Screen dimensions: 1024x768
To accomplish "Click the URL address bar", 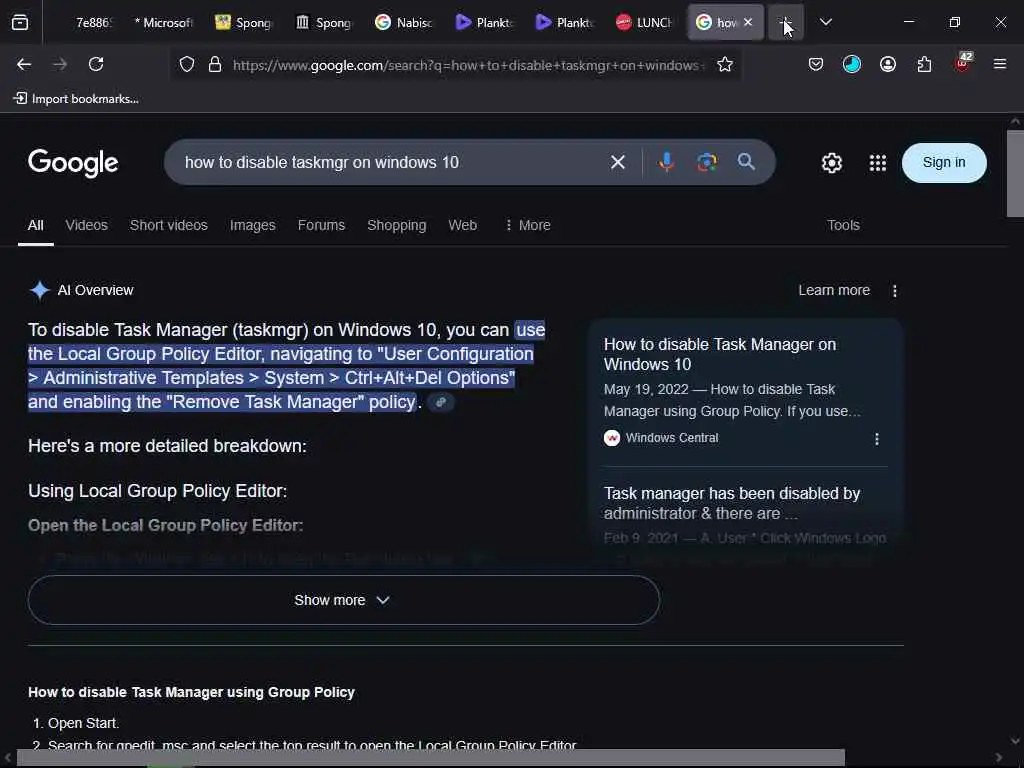I will (x=468, y=65).
